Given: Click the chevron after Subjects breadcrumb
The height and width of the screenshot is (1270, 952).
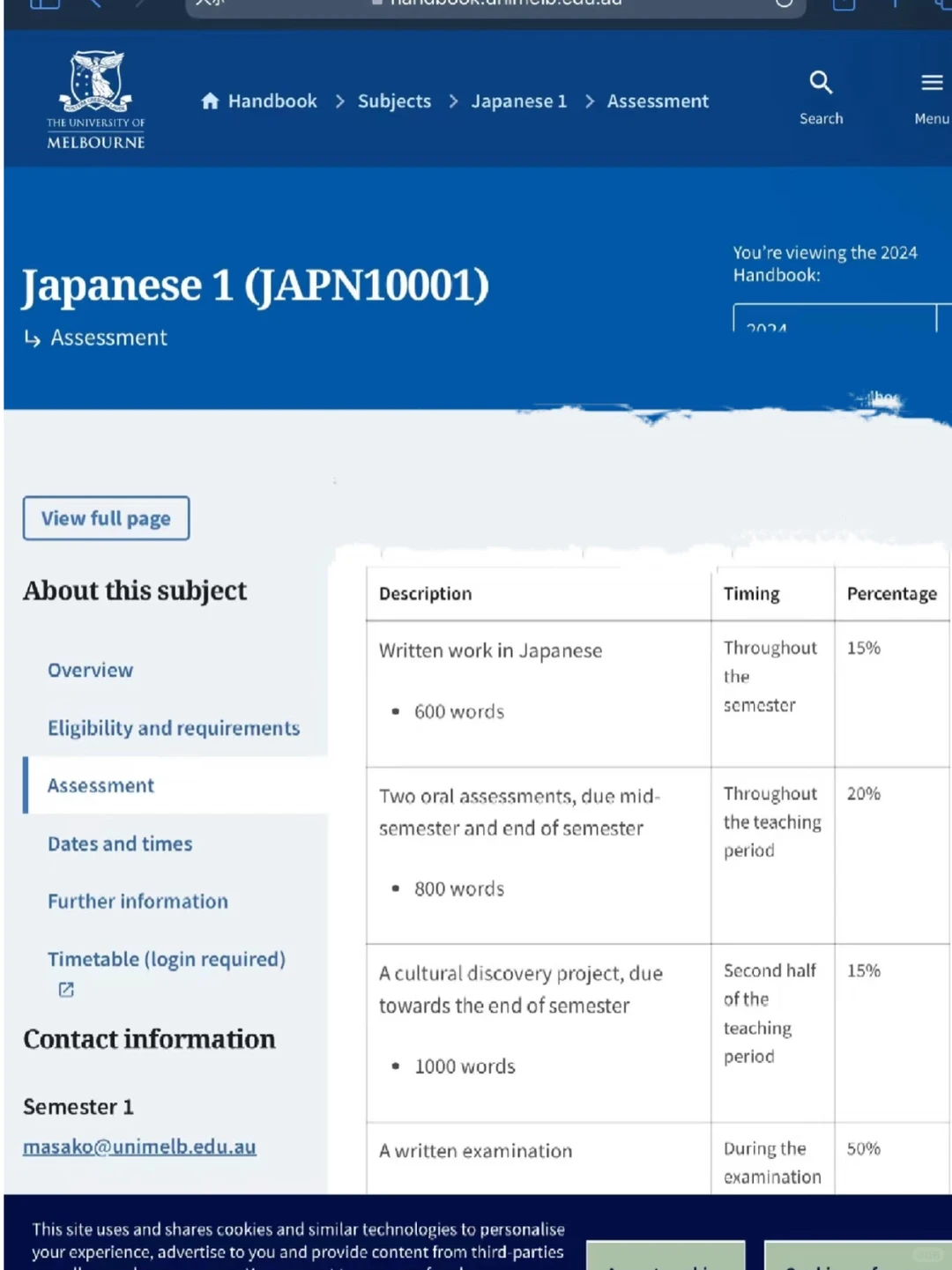Looking at the screenshot, I should (x=453, y=101).
